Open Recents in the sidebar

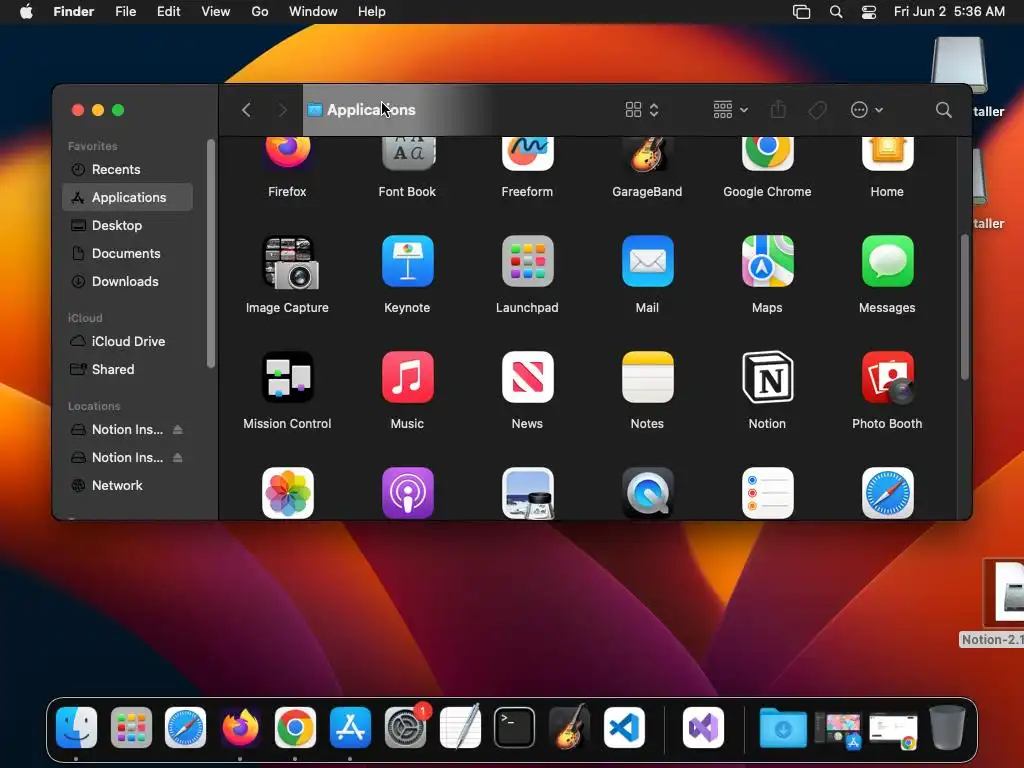(x=127, y=170)
